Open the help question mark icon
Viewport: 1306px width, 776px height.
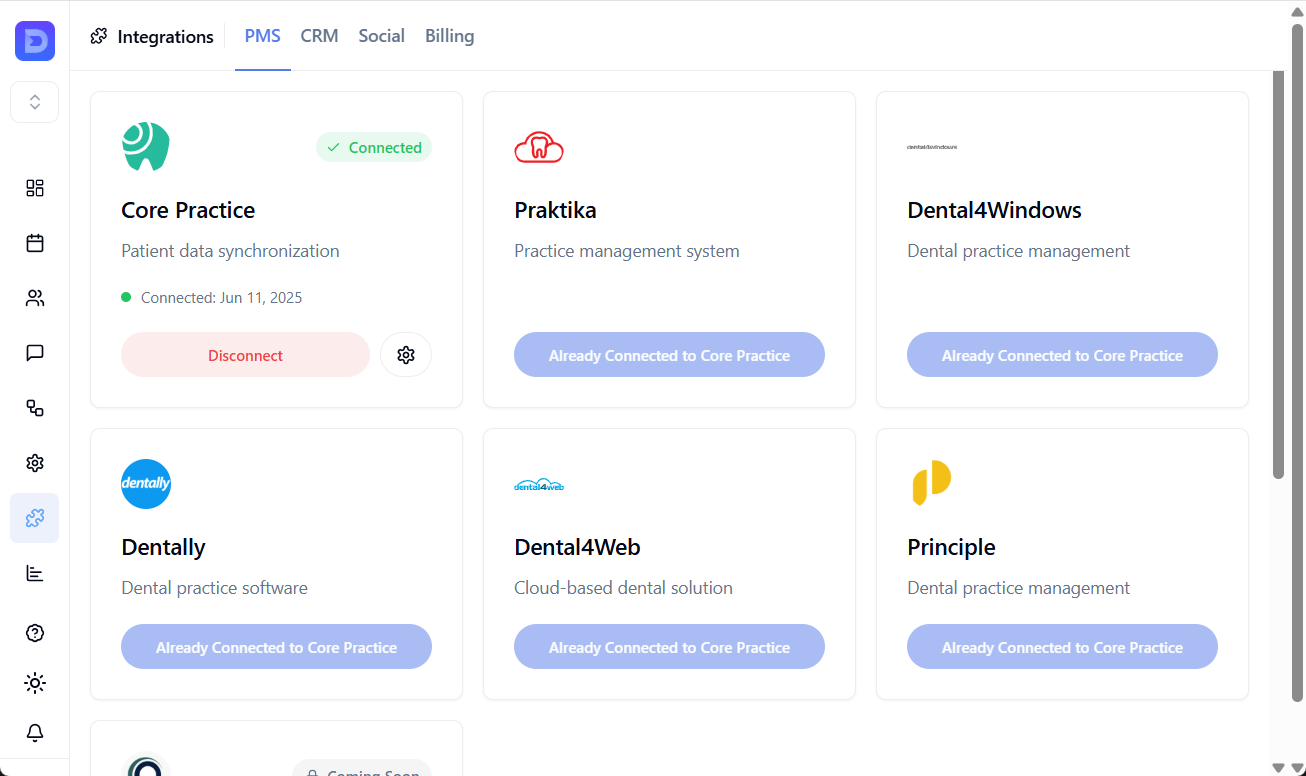click(x=34, y=633)
